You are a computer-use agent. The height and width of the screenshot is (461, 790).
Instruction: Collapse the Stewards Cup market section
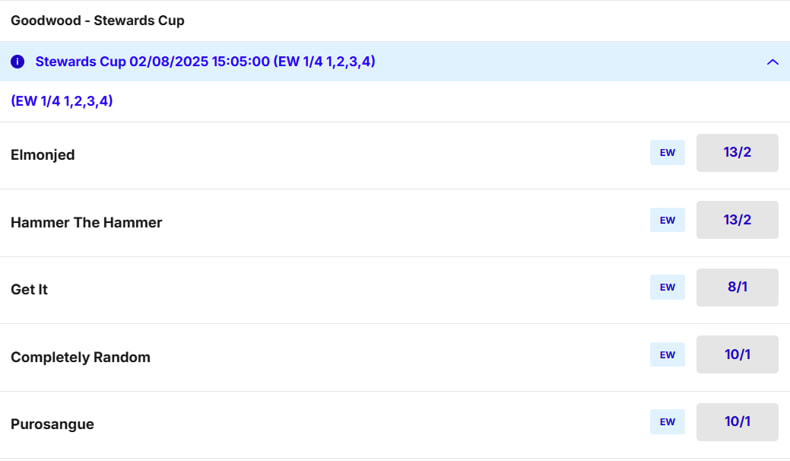pyautogui.click(x=772, y=62)
